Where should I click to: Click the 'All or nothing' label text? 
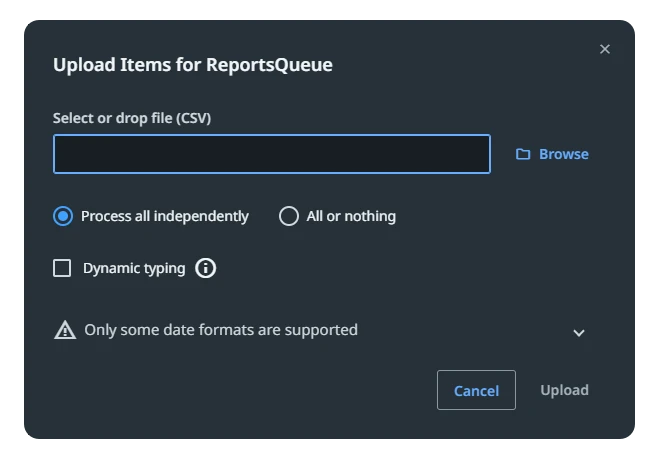(351, 216)
